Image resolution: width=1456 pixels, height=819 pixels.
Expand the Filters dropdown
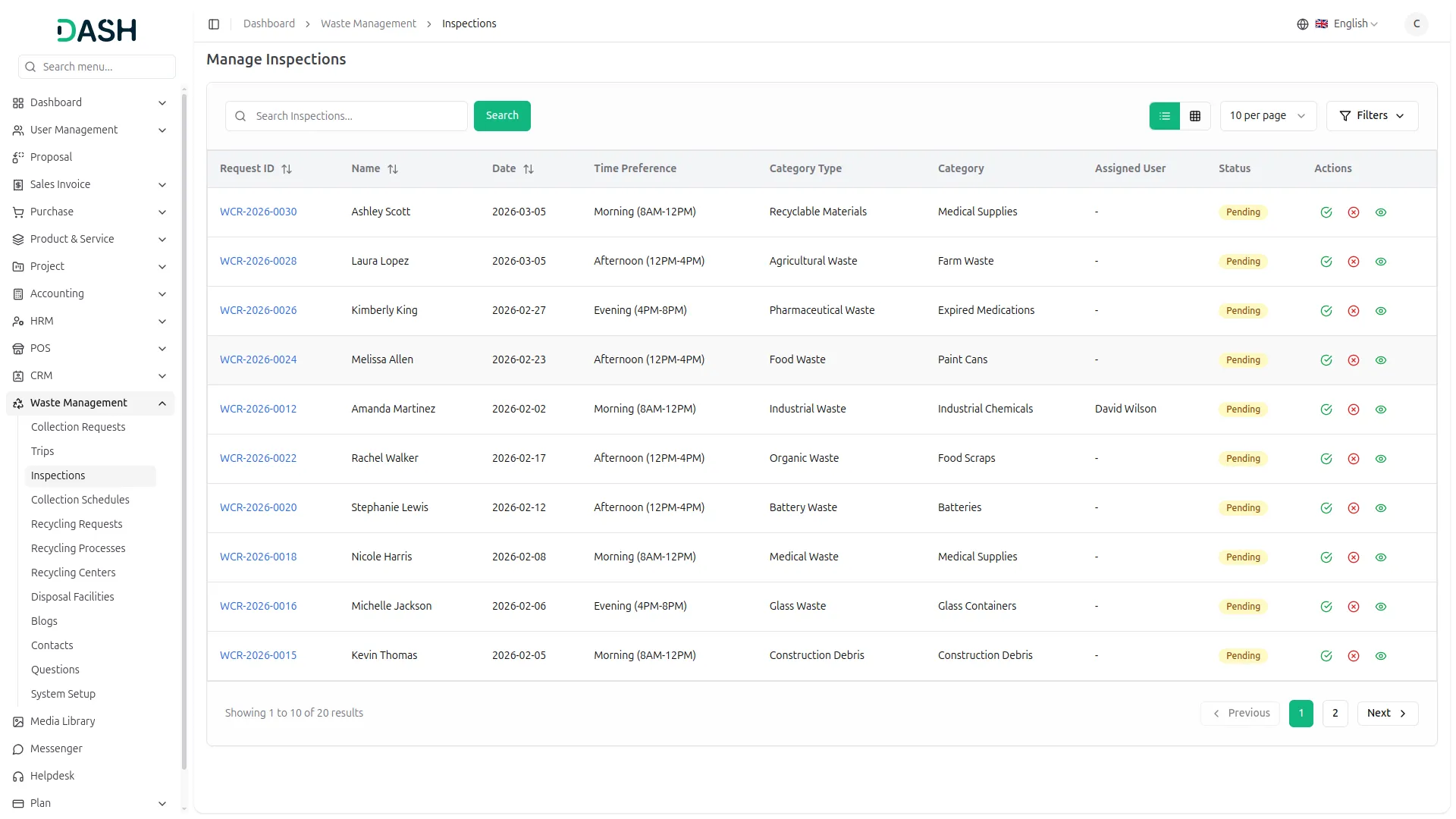pyautogui.click(x=1371, y=116)
